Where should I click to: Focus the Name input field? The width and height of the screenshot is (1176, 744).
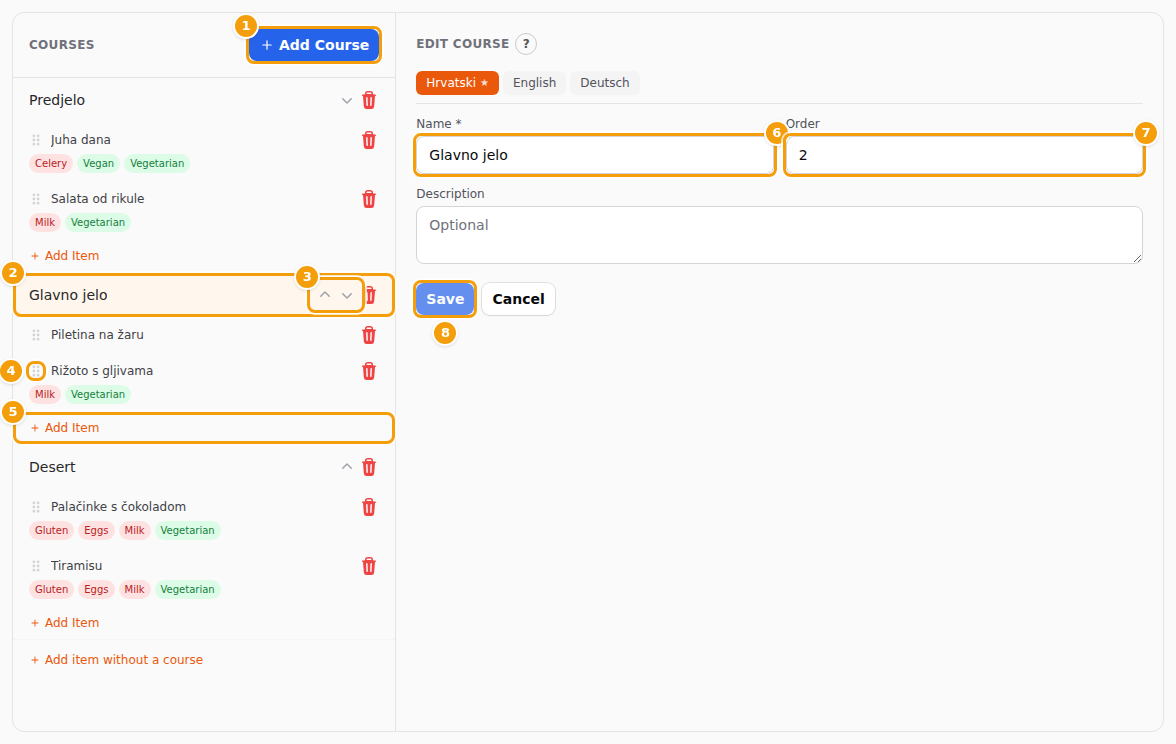coord(595,155)
